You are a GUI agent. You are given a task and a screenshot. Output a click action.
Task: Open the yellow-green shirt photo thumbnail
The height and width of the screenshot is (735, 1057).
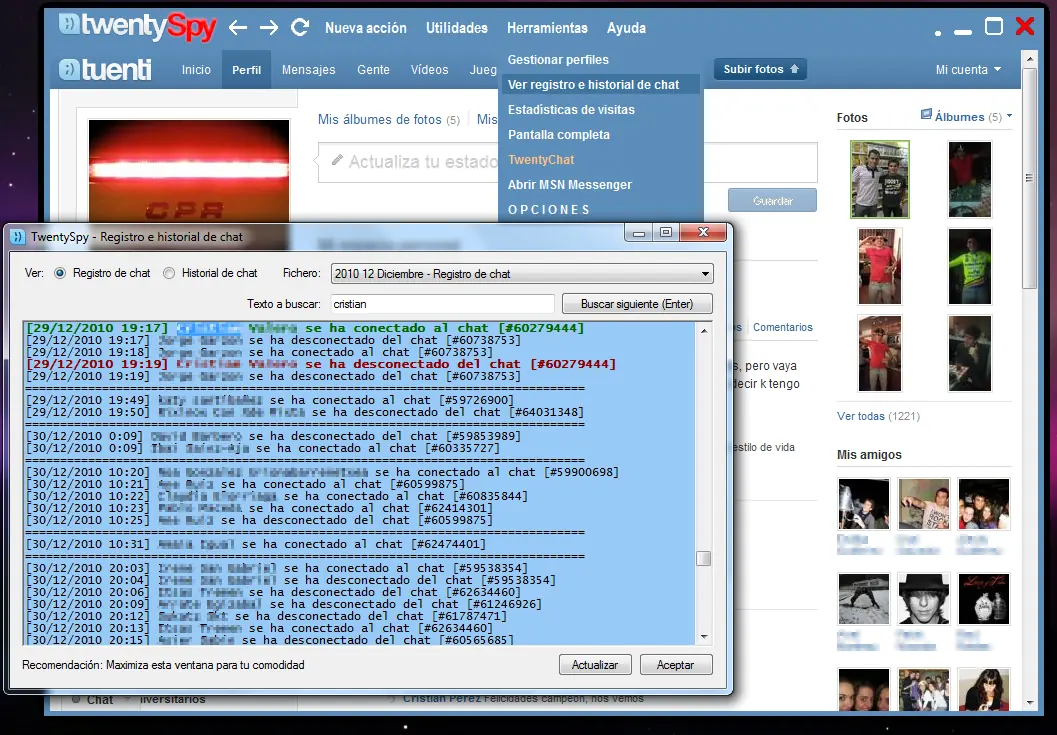(x=970, y=266)
